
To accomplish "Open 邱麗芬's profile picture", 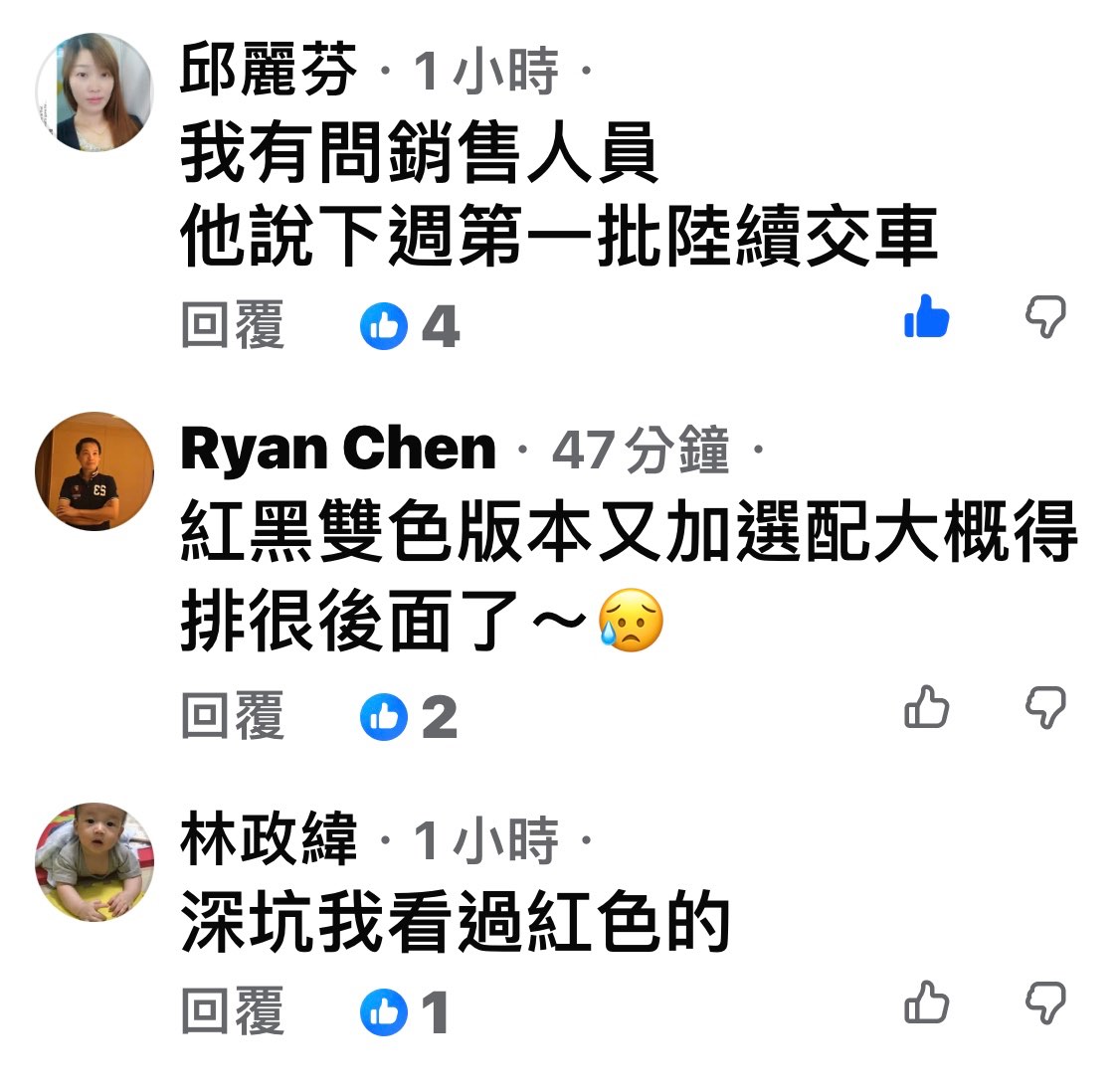I will (x=94, y=91).
